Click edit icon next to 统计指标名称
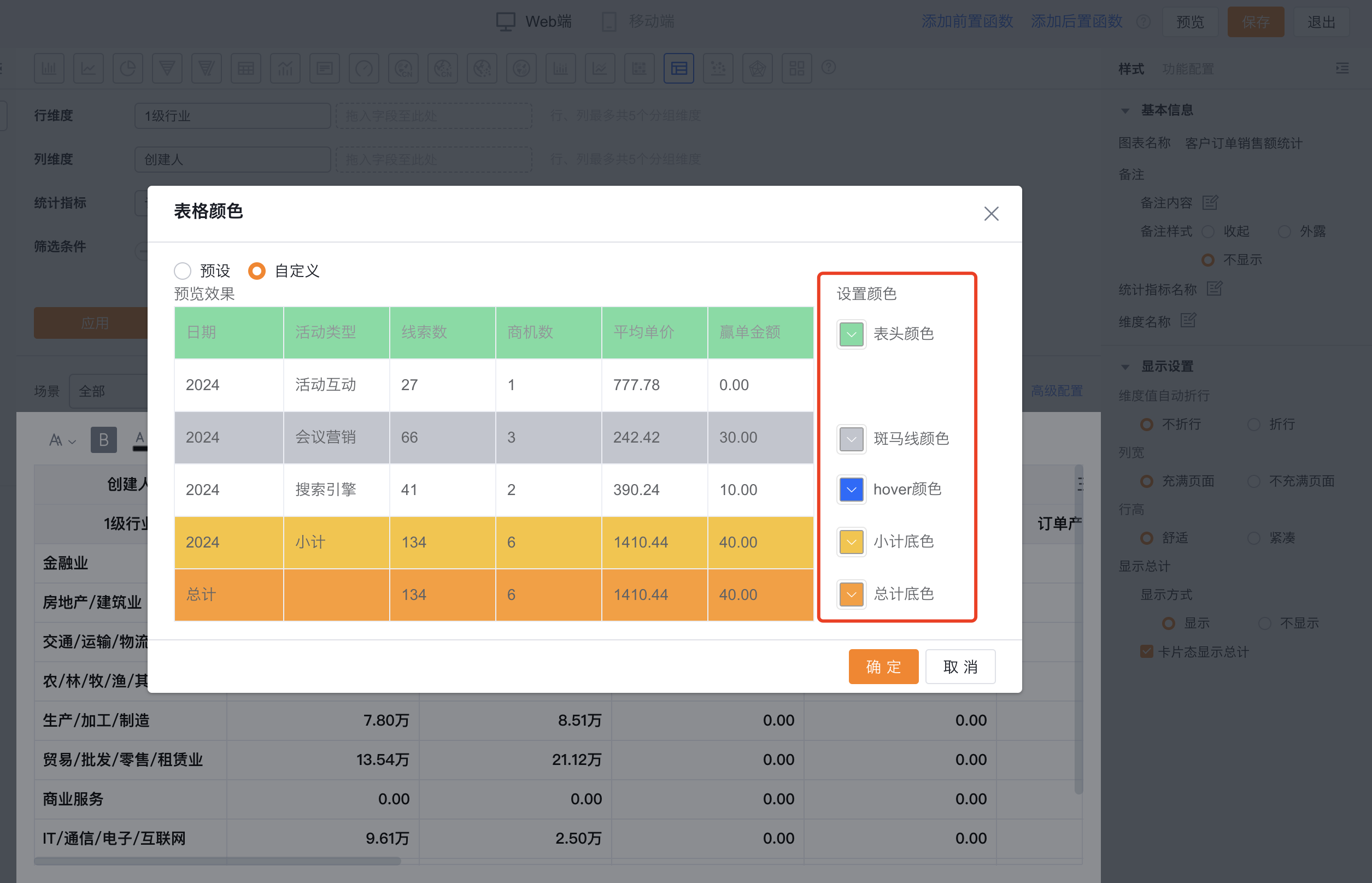The width and height of the screenshot is (1372, 883). (x=1214, y=289)
